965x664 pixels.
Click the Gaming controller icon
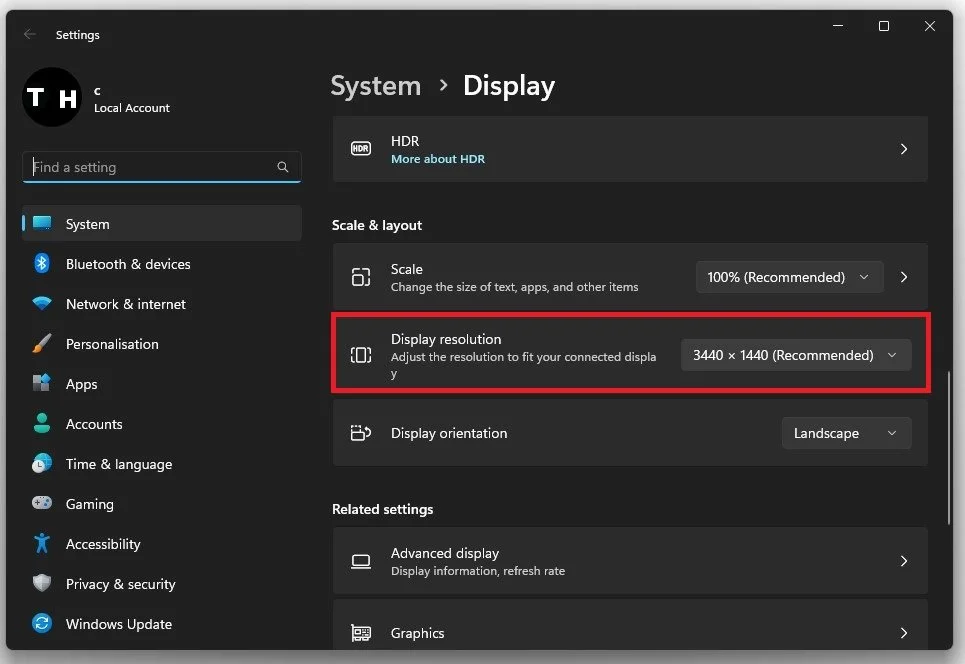pos(42,503)
